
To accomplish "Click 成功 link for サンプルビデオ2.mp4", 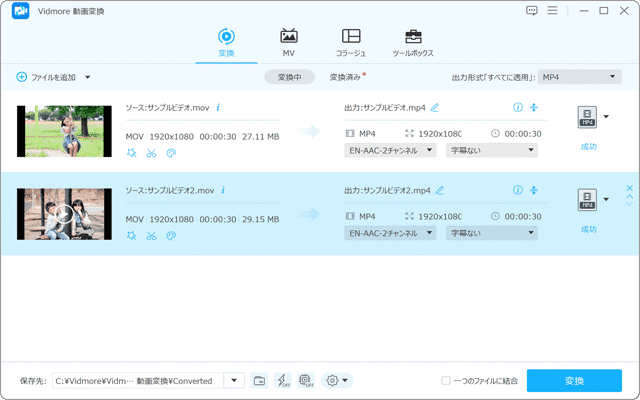I will 588,229.
